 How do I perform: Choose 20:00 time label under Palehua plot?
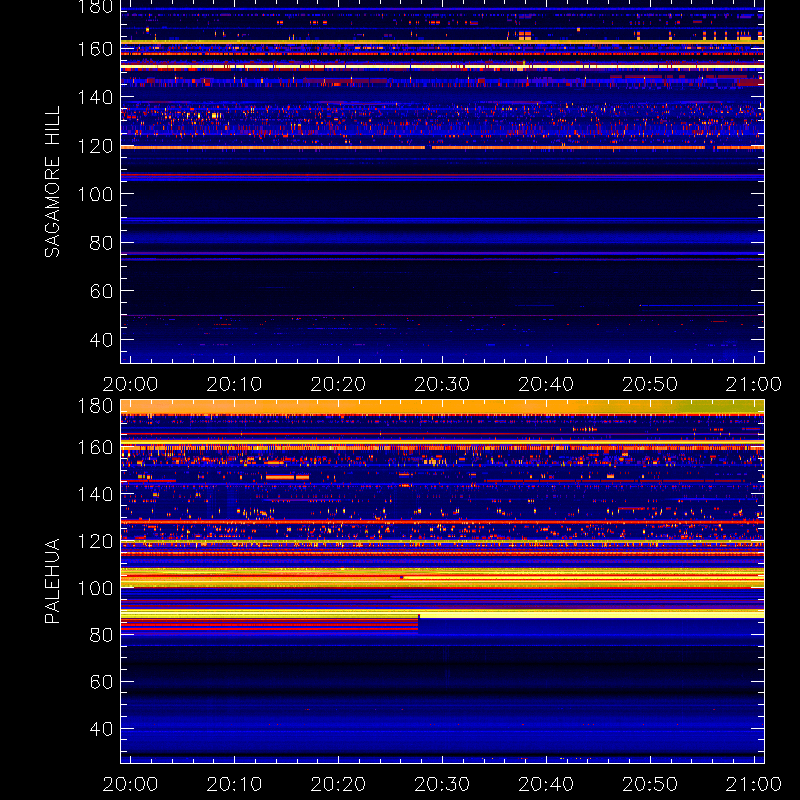pos(130,784)
